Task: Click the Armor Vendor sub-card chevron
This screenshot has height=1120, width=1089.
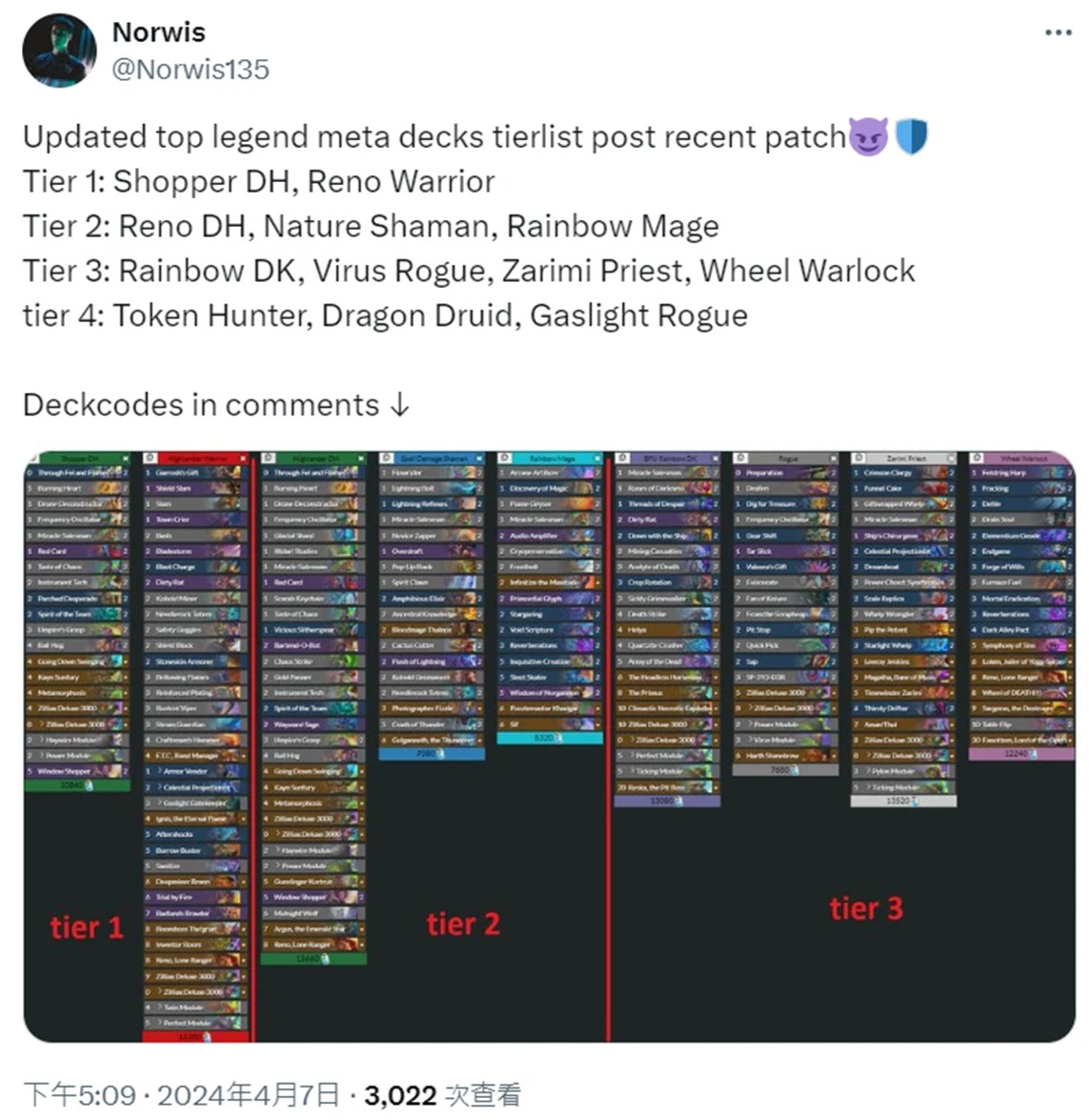Action: (158, 771)
